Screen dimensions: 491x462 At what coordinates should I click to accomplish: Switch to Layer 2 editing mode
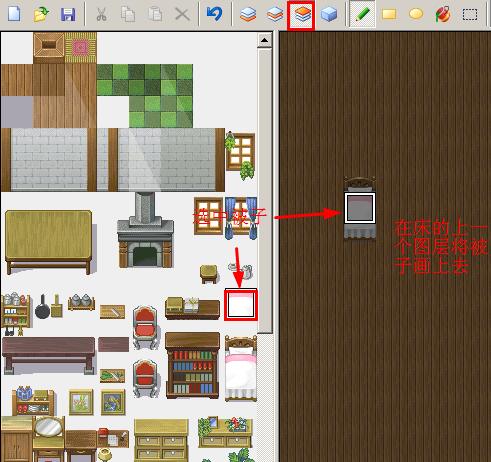[x=275, y=14]
